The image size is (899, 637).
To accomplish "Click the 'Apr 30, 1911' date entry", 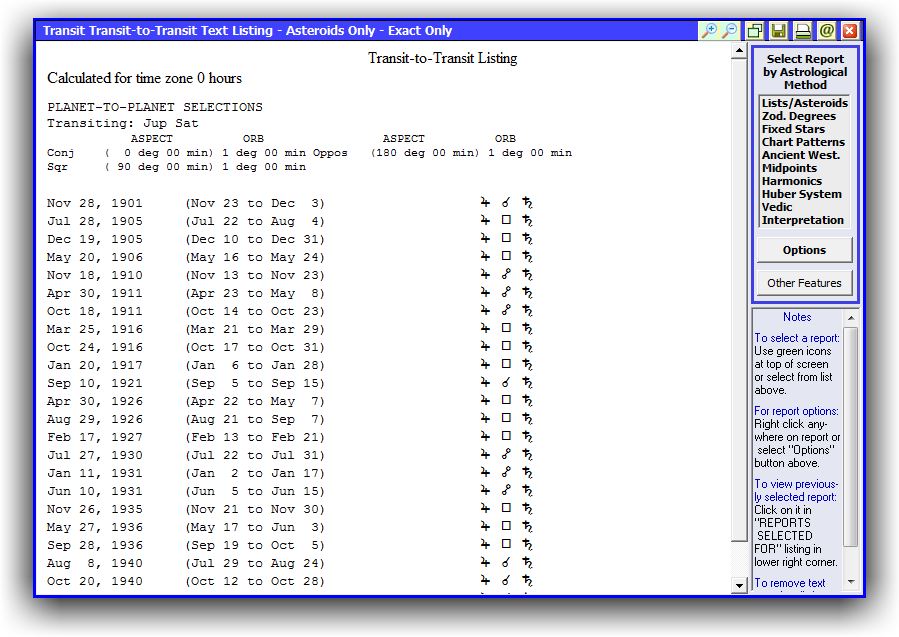I will coord(95,293).
